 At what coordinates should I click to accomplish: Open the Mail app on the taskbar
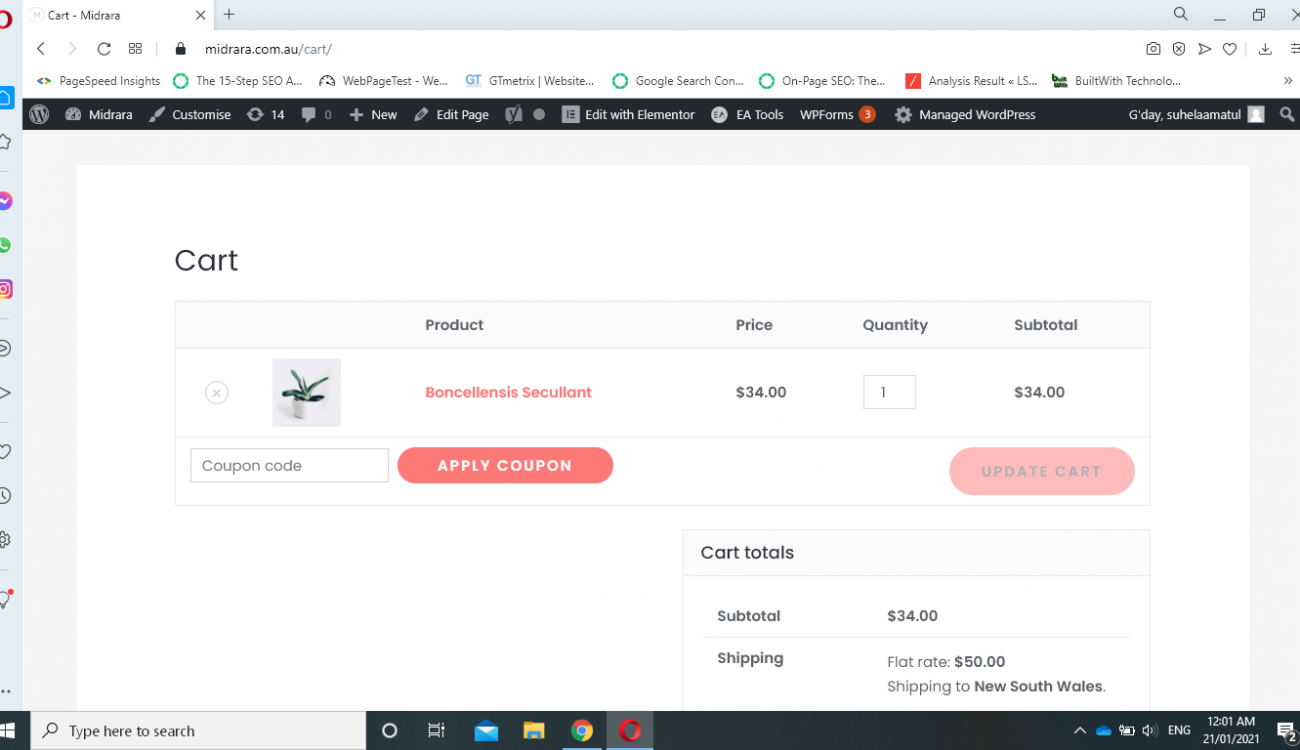486,731
